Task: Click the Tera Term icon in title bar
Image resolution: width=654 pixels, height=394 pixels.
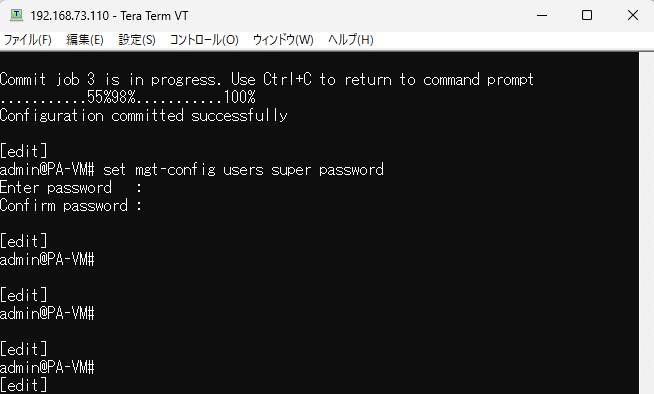Action: click(x=16, y=15)
